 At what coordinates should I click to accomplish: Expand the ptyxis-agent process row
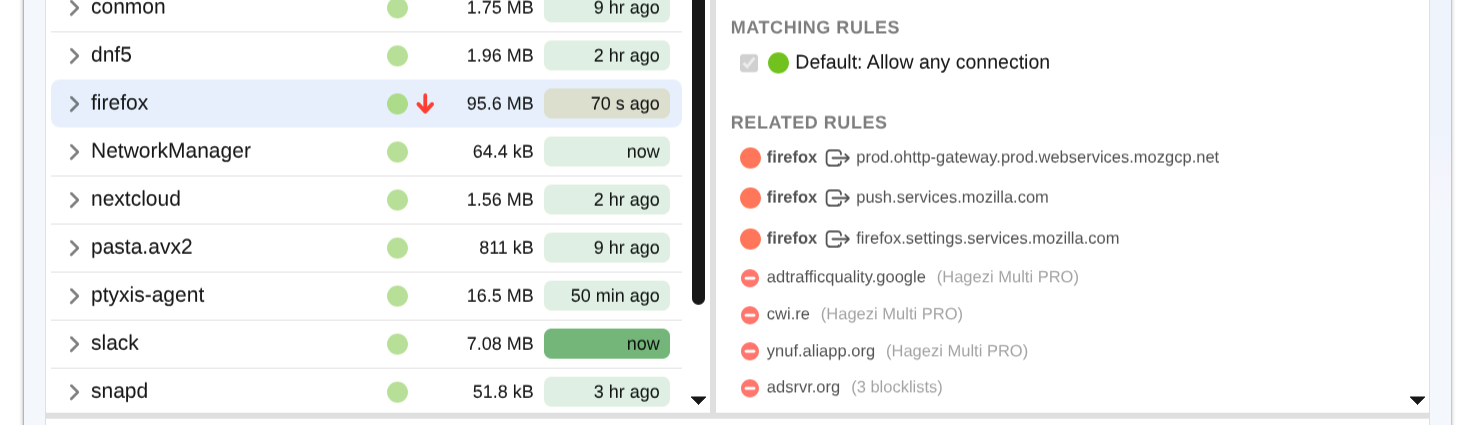pyautogui.click(x=73, y=296)
